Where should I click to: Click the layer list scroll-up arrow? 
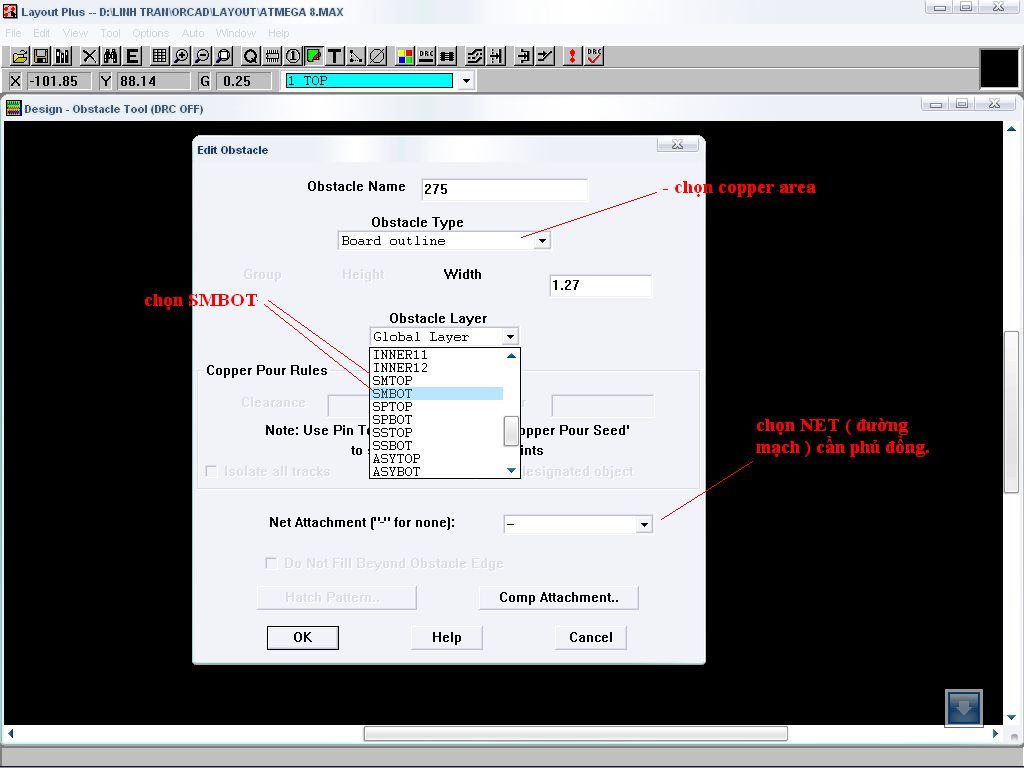click(511, 356)
